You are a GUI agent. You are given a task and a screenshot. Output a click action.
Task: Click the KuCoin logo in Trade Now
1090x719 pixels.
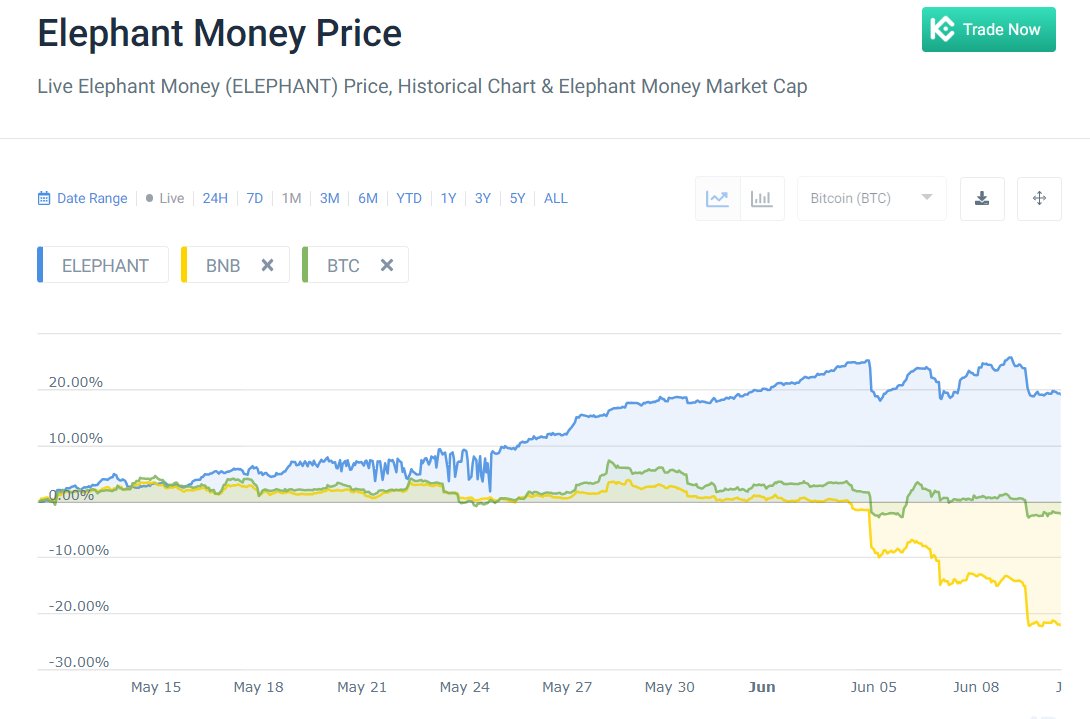942,29
